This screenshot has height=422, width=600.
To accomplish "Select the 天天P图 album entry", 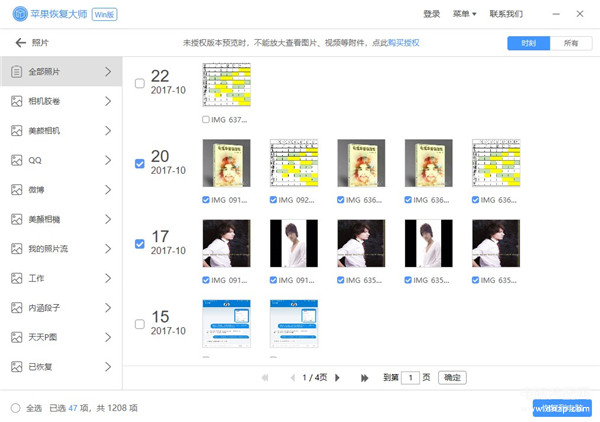I will tap(61, 337).
